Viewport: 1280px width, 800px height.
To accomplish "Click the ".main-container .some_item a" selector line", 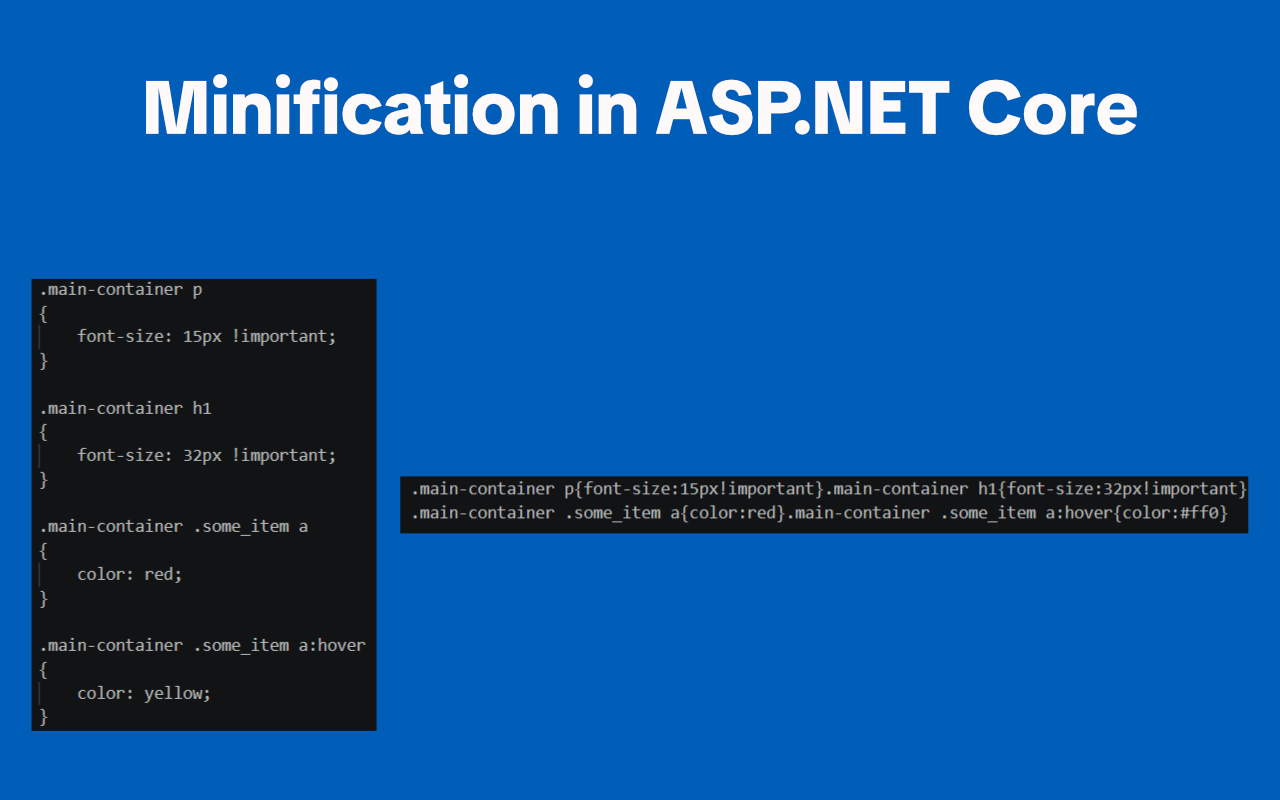I will (174, 526).
